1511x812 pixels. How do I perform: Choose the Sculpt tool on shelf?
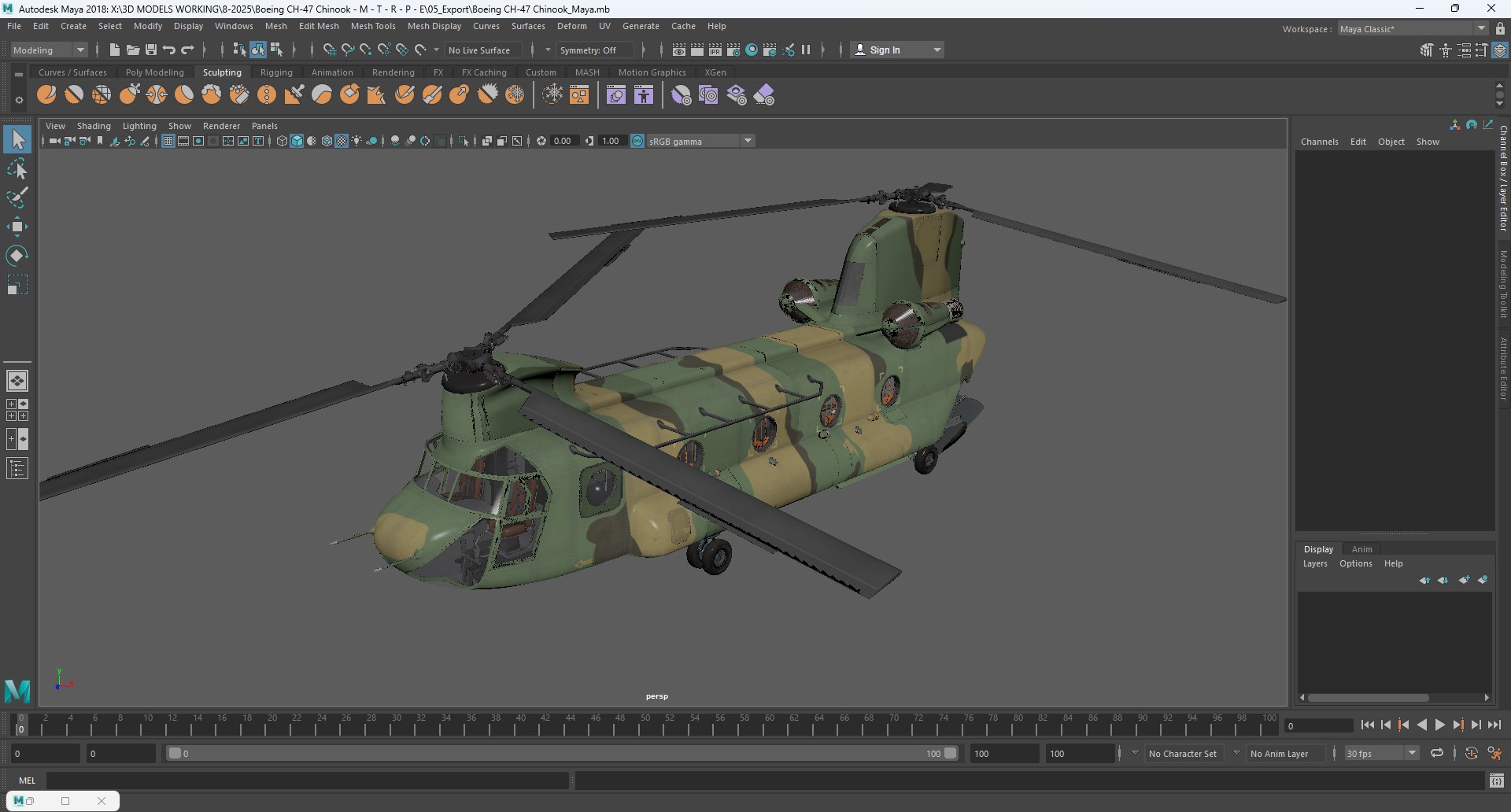pos(47,95)
